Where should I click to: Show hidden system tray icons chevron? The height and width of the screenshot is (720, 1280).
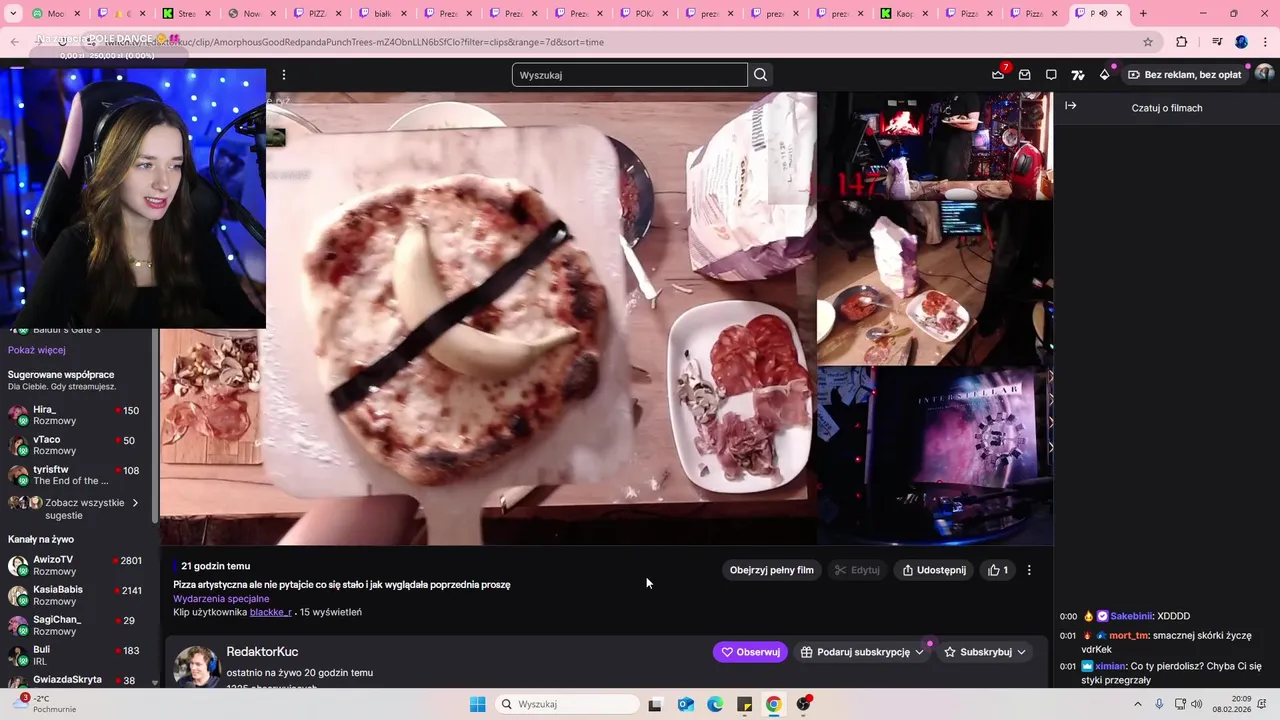coord(1138,704)
